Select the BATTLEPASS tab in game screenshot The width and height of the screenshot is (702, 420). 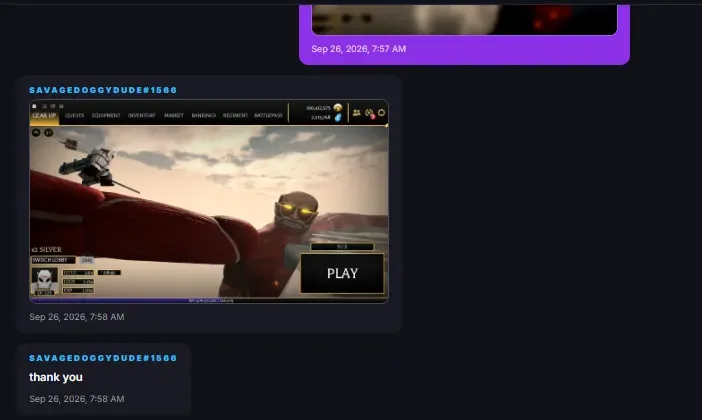[x=268, y=116]
